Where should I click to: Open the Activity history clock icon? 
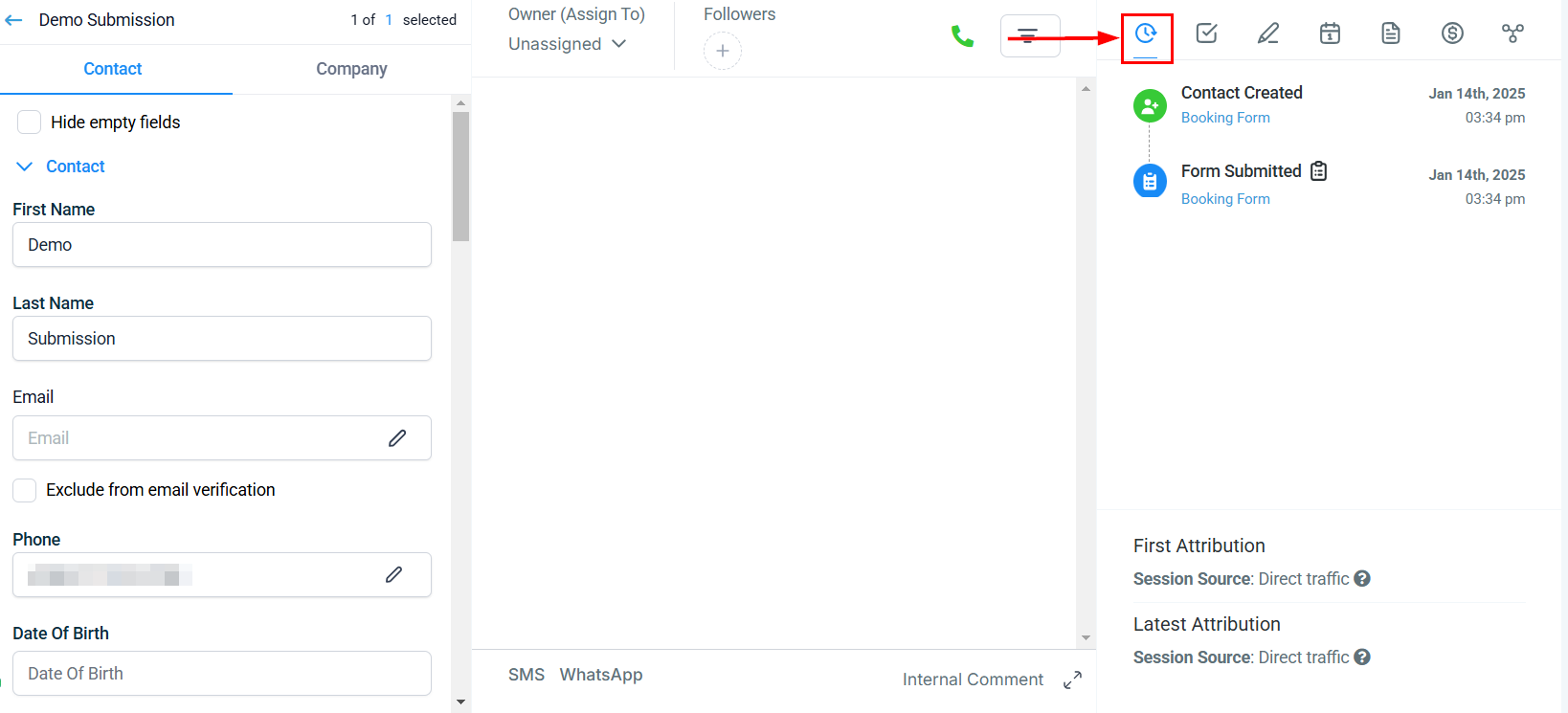pyautogui.click(x=1146, y=34)
